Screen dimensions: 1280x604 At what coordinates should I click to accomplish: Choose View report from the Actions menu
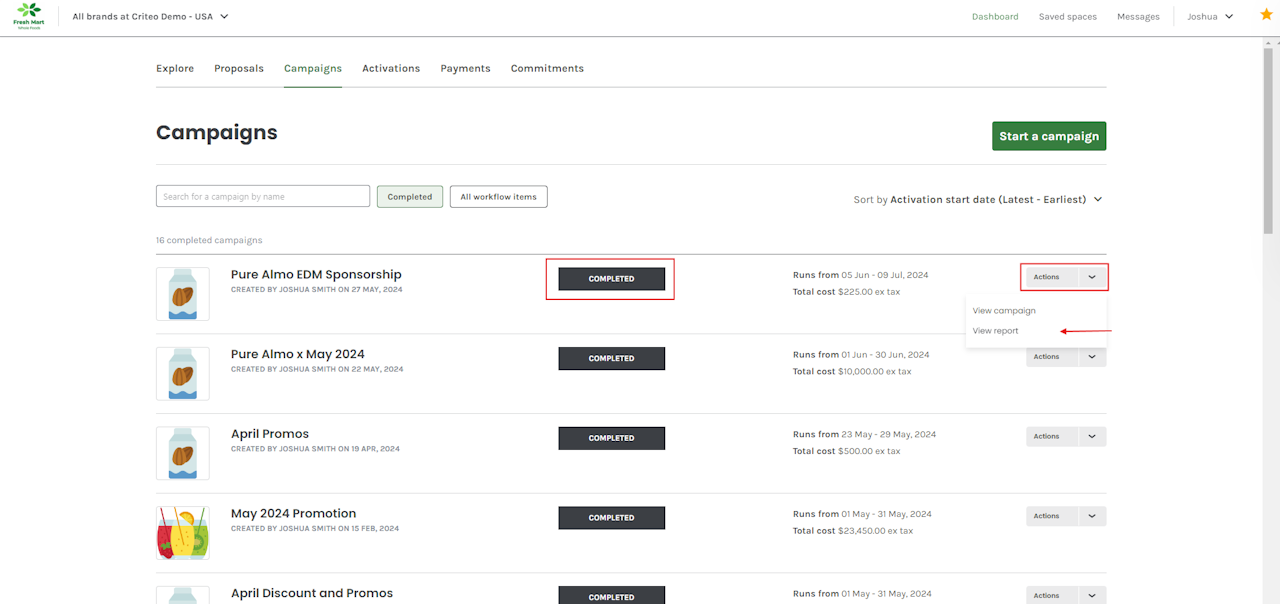pyautogui.click(x=995, y=331)
